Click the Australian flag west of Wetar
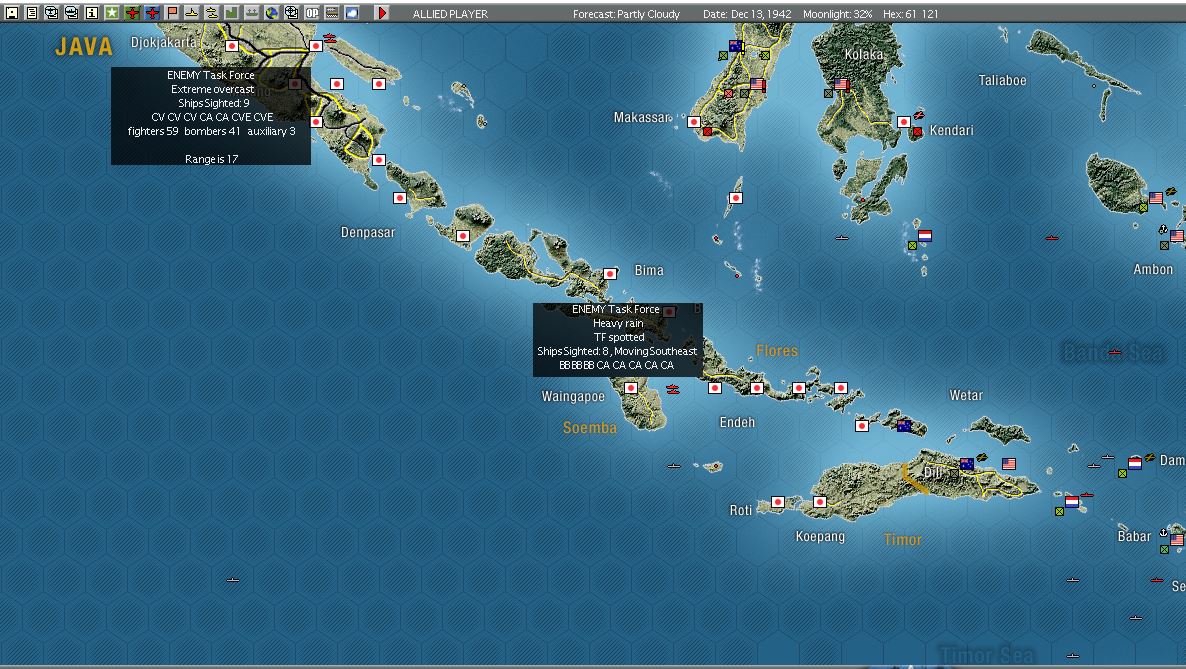 tap(904, 426)
